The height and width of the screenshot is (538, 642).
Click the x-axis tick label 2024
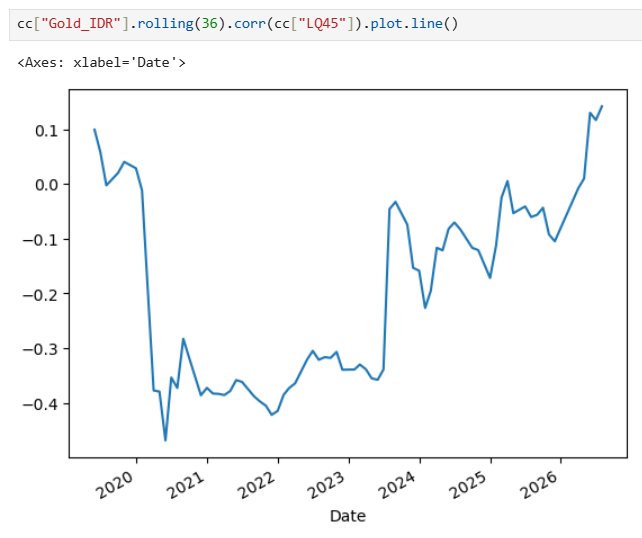pos(398,484)
